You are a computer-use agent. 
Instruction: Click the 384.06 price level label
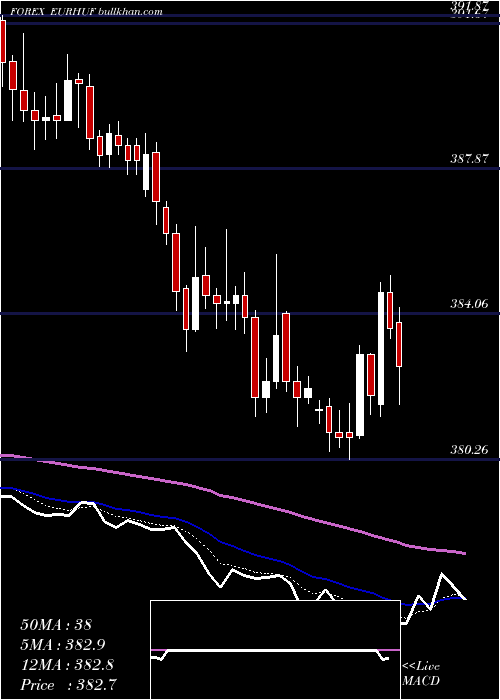click(469, 304)
